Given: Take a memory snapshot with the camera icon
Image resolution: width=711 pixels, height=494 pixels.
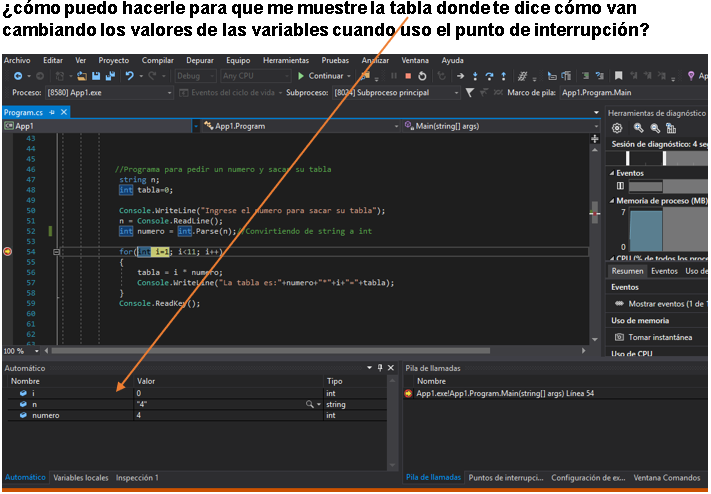Looking at the screenshot, I should click(x=619, y=337).
